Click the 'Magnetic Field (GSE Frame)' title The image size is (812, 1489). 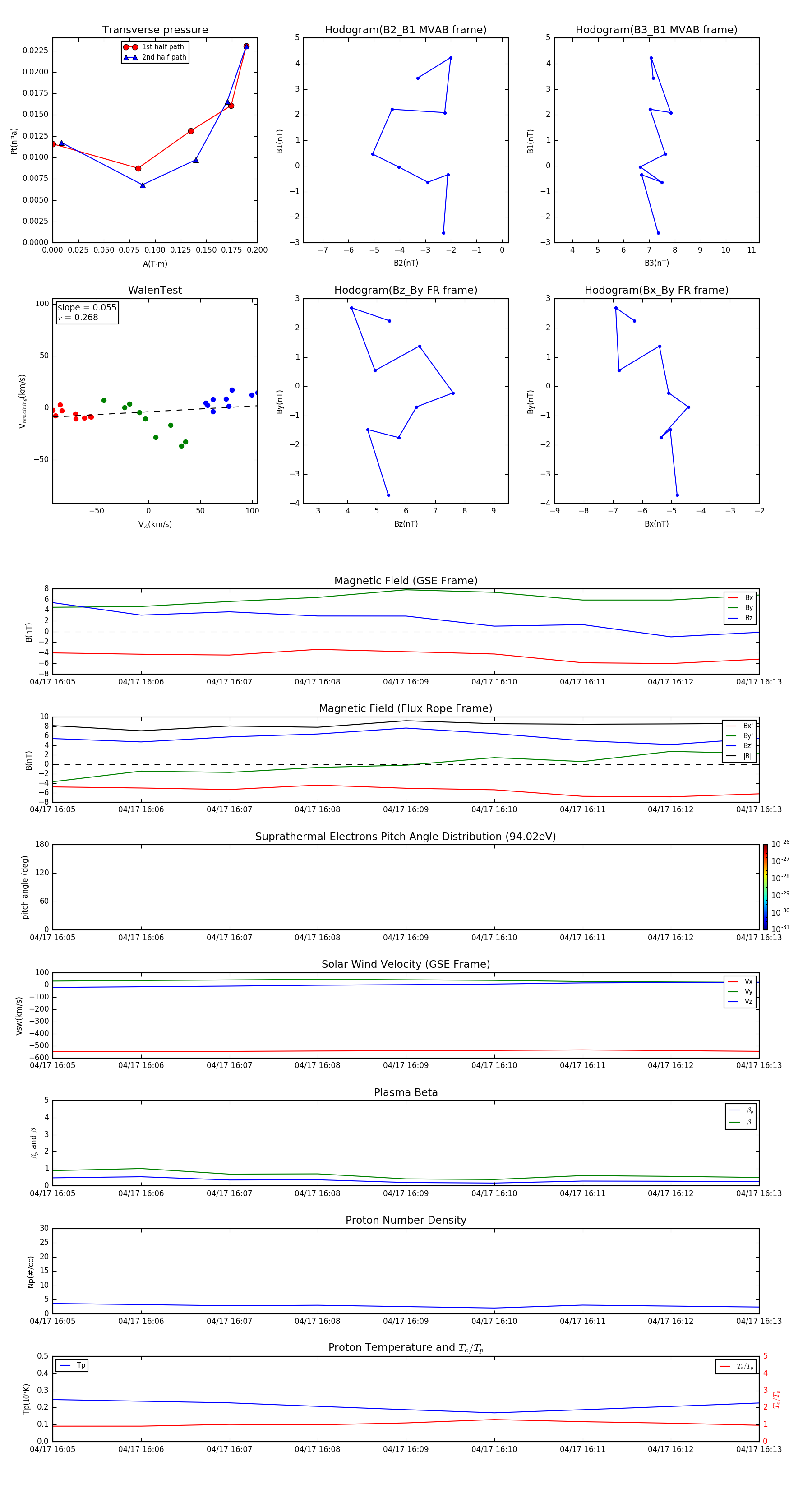pyautogui.click(x=406, y=581)
